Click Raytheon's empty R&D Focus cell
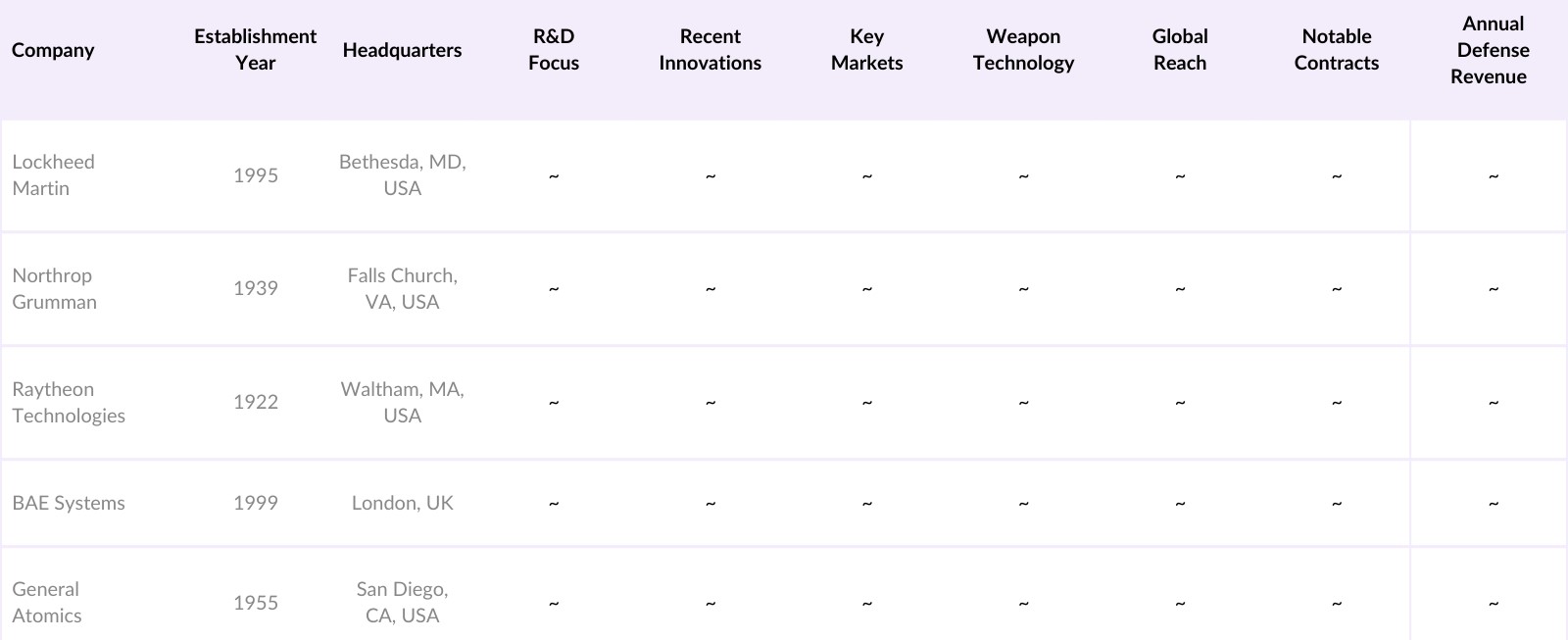The width and height of the screenshot is (1568, 640). [554, 403]
